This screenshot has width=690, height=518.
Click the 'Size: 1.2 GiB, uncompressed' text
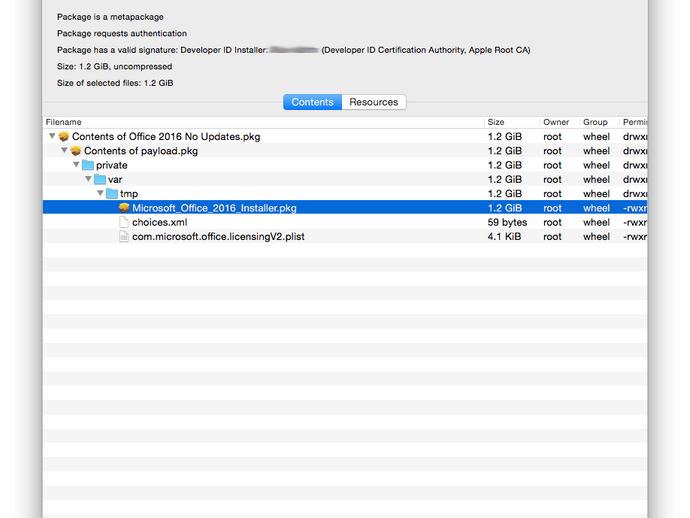point(114,66)
